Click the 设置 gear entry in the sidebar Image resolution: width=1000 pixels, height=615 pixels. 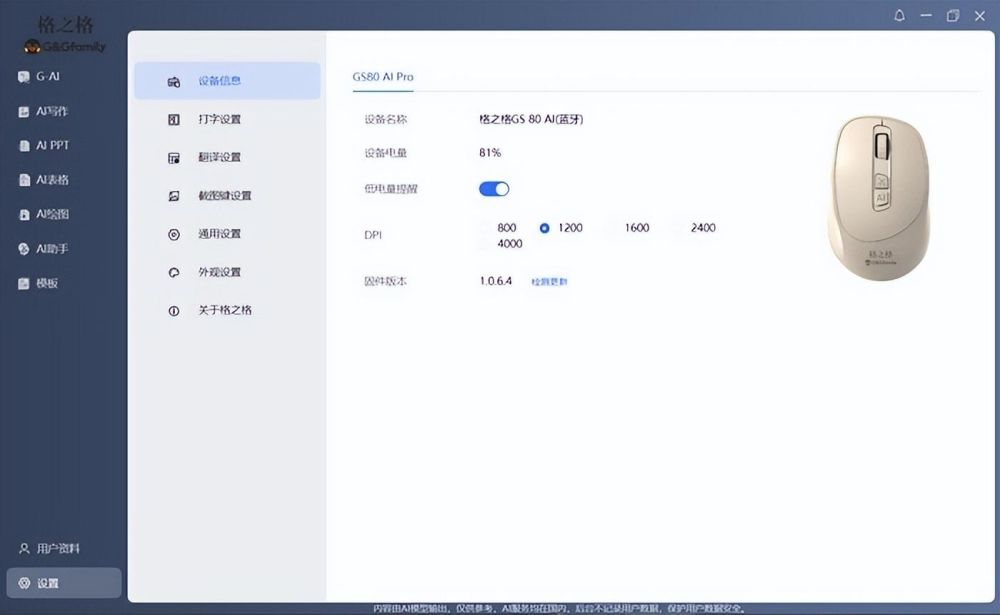click(x=64, y=583)
